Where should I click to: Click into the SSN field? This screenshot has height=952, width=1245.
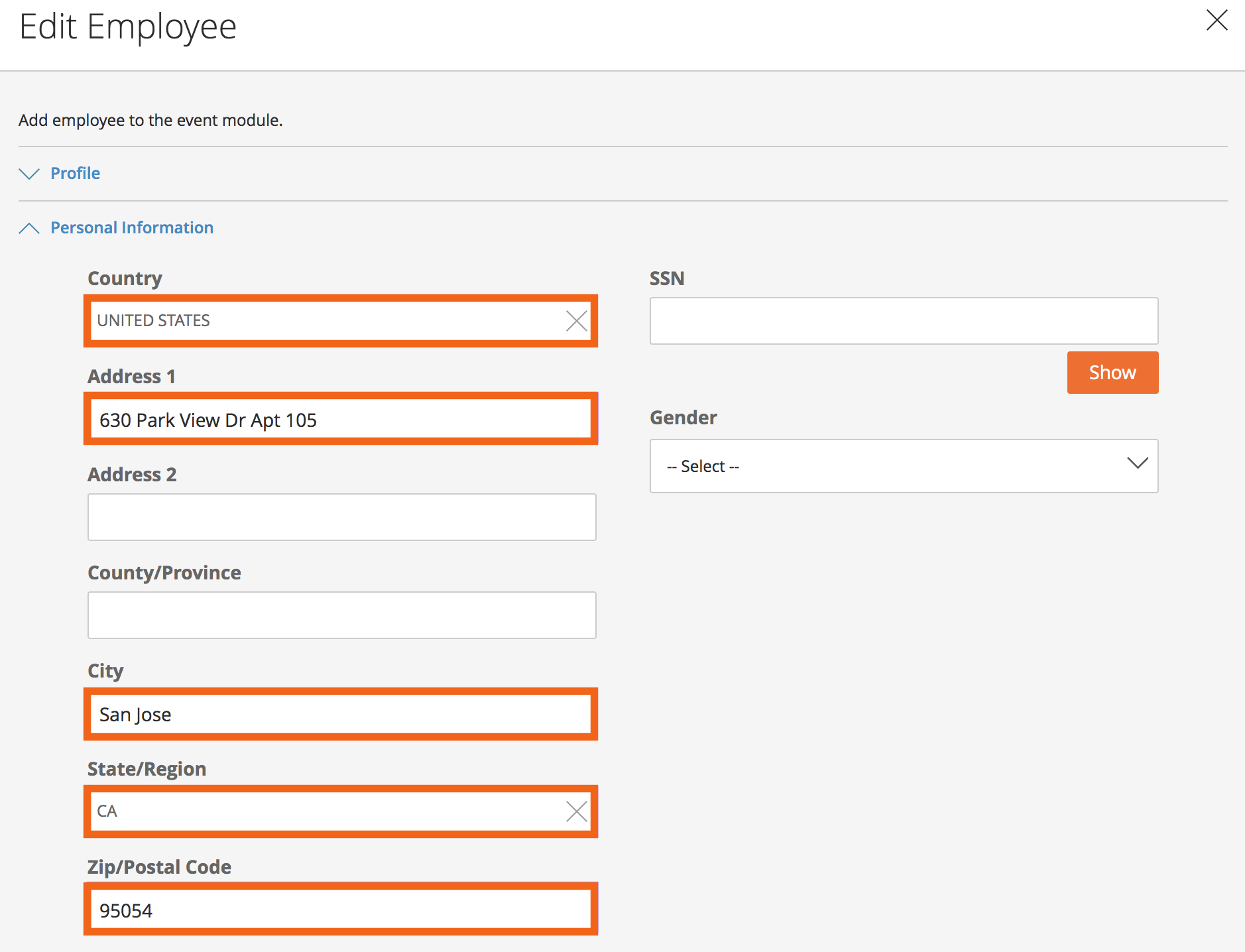904,321
